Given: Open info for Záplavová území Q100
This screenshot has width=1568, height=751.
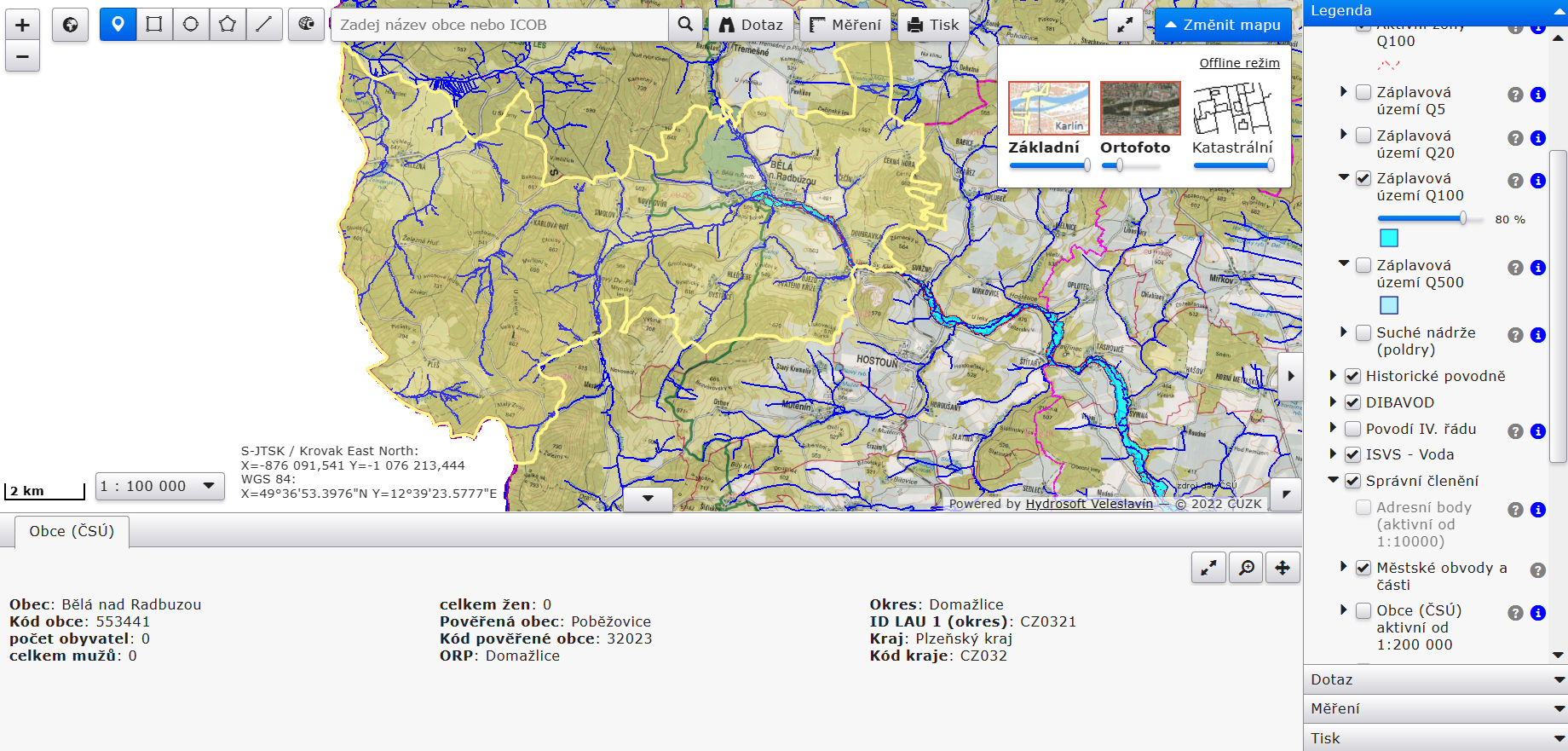Looking at the screenshot, I should click(x=1538, y=181).
